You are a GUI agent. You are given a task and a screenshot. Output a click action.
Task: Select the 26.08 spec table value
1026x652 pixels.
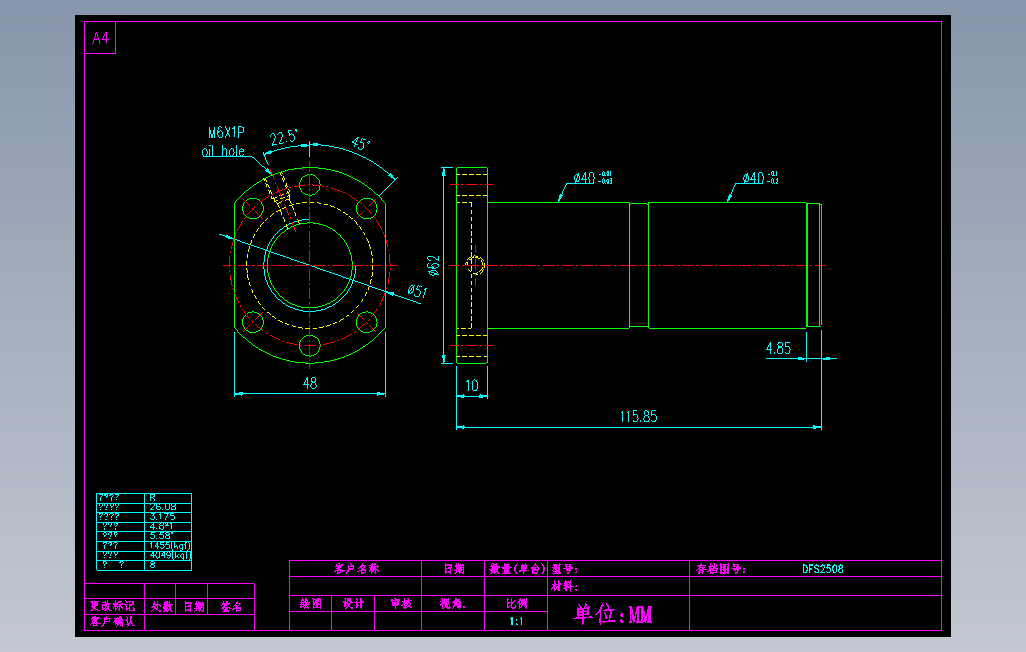(x=162, y=507)
